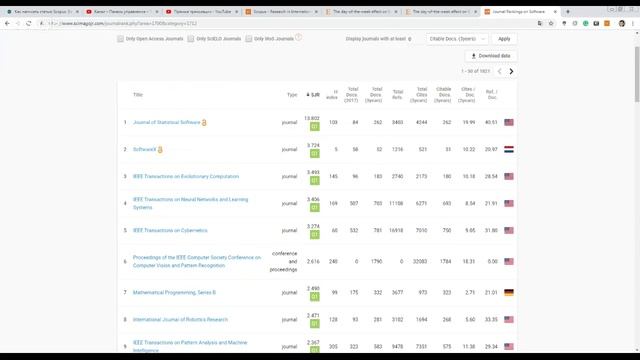The image size is (640, 360).
Task: Sort the table by the SJR column
Action: pos(313,95)
